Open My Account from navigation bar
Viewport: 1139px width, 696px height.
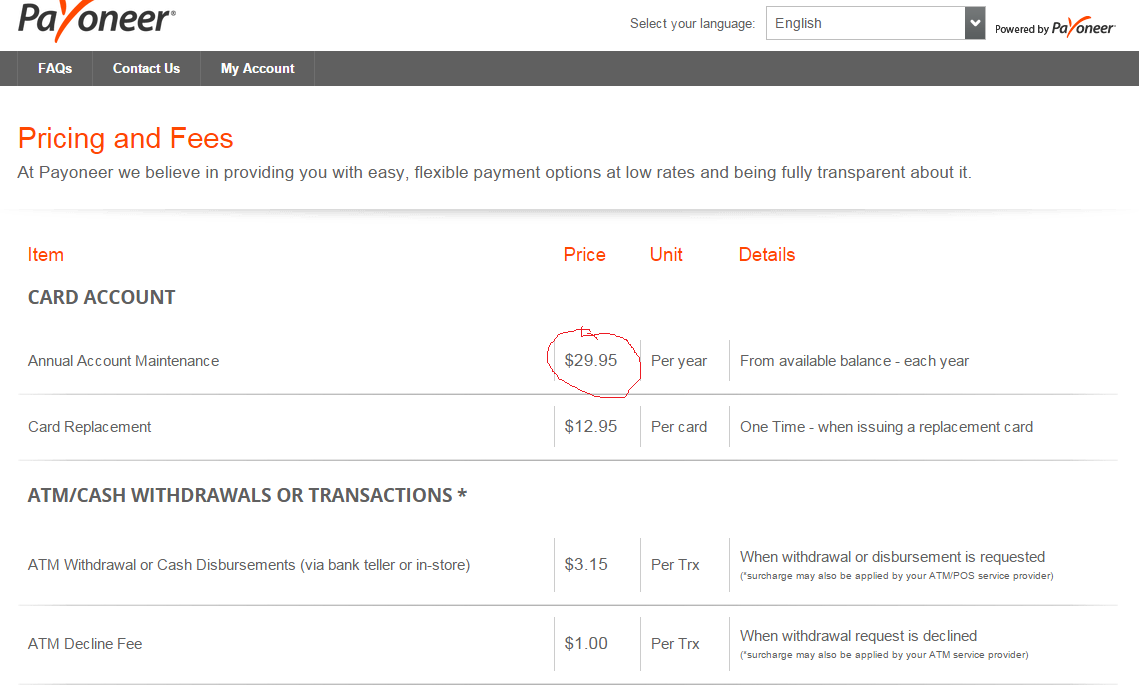click(257, 69)
